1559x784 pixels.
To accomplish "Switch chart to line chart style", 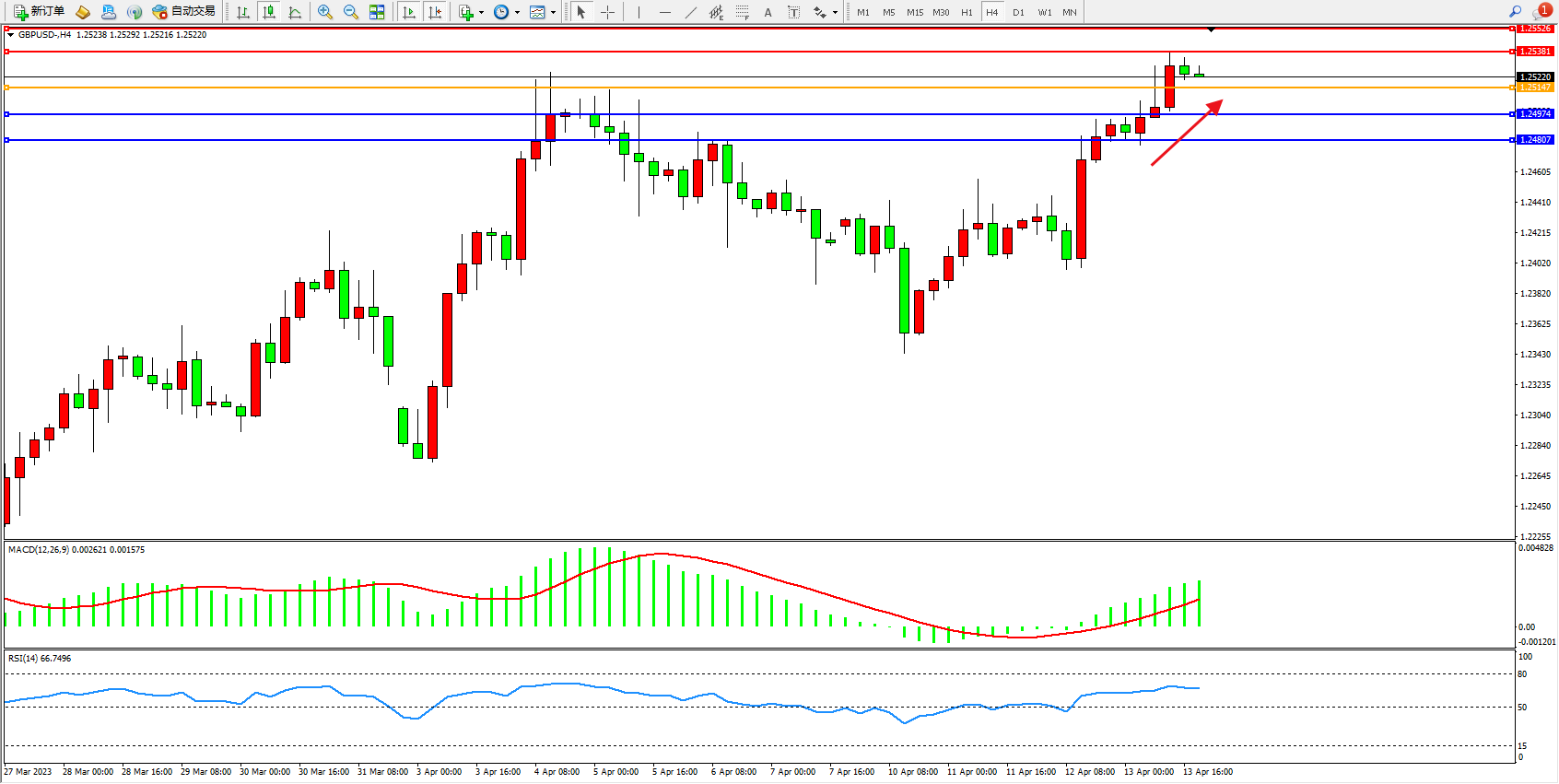I will point(295,12).
